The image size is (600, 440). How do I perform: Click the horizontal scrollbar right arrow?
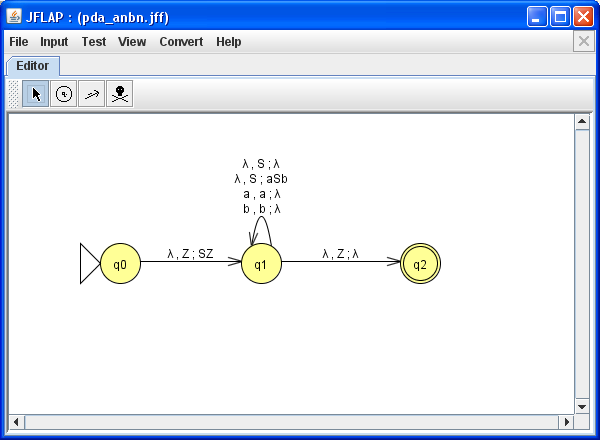(x=566, y=422)
